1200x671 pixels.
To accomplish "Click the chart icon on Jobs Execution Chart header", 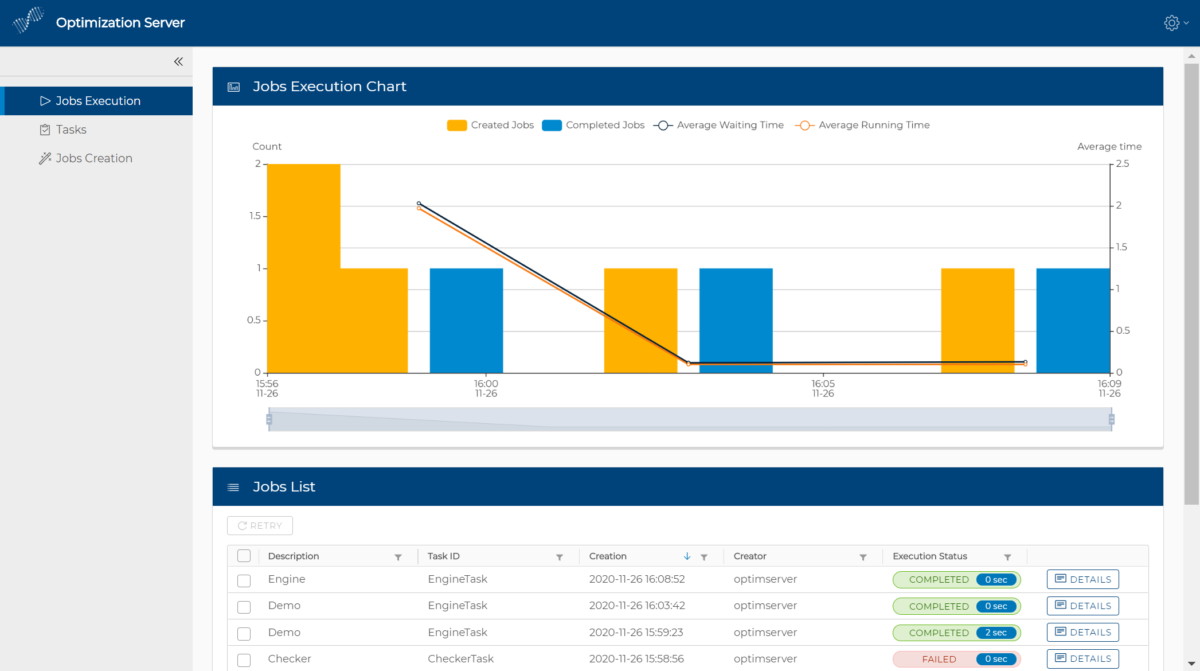I will click(x=233, y=86).
